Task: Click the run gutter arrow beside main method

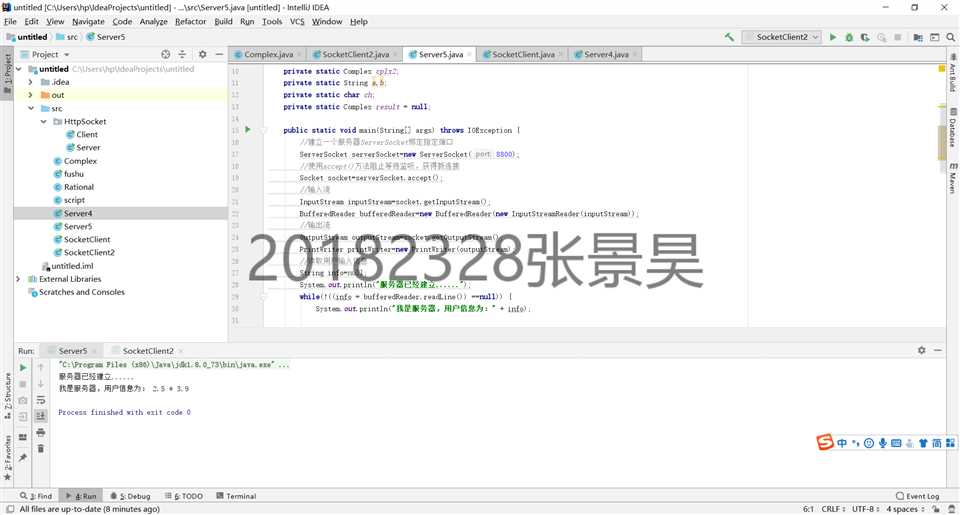Action: [247, 130]
